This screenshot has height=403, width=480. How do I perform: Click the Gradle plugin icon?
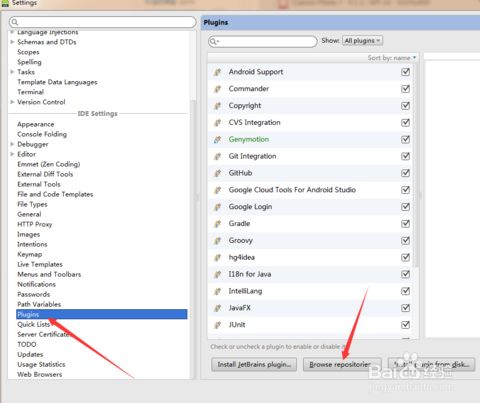(x=218, y=224)
